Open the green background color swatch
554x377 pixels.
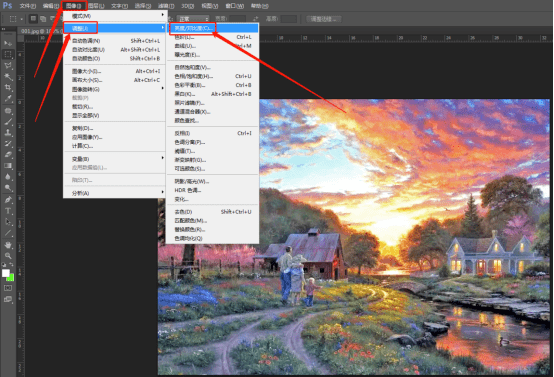click(11, 278)
